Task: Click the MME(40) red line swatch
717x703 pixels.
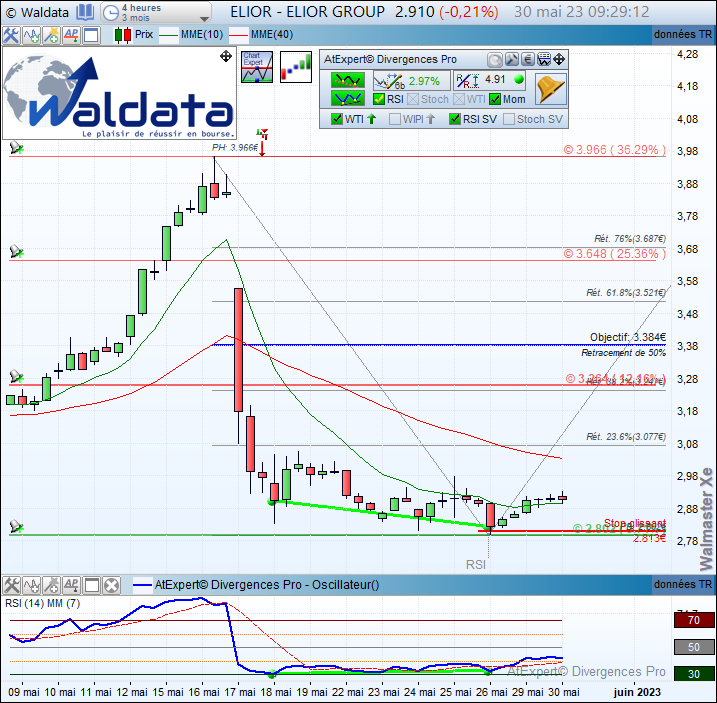Action: pyautogui.click(x=239, y=35)
